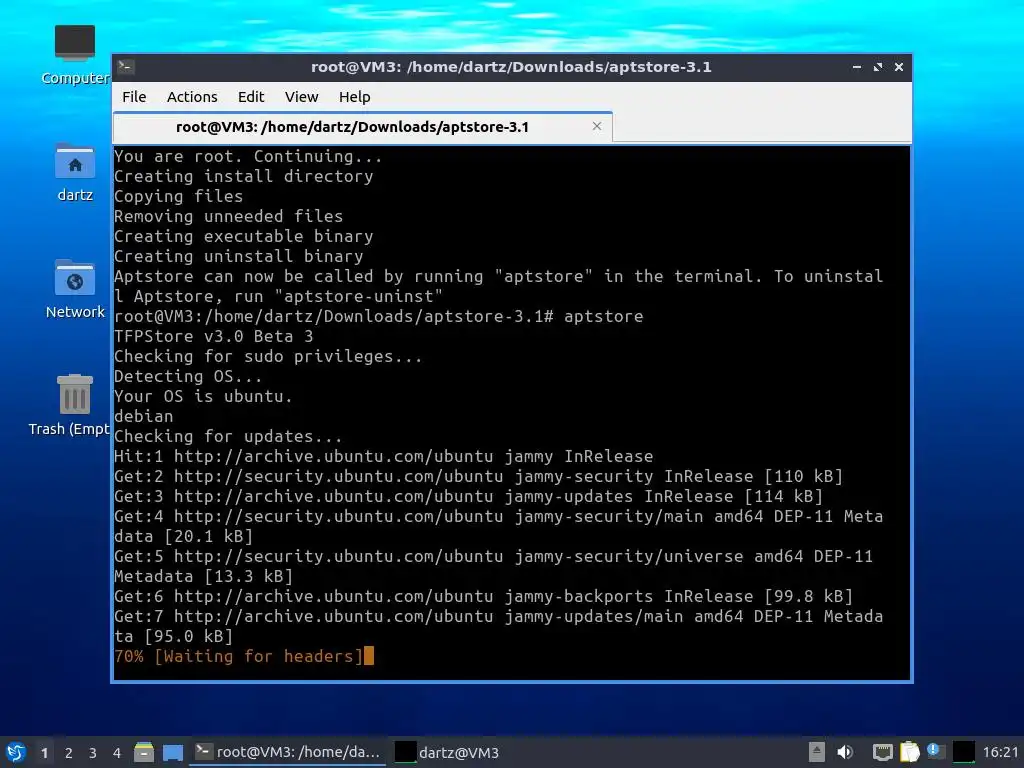This screenshot has height=768, width=1024.
Task: Maximize the terminal window
Action: (x=878, y=67)
